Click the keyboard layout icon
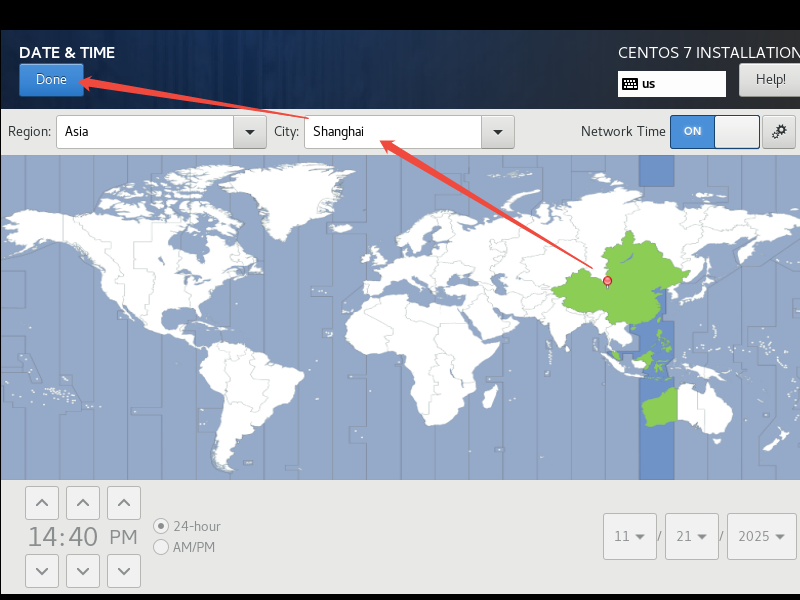The width and height of the screenshot is (800, 600). point(630,84)
